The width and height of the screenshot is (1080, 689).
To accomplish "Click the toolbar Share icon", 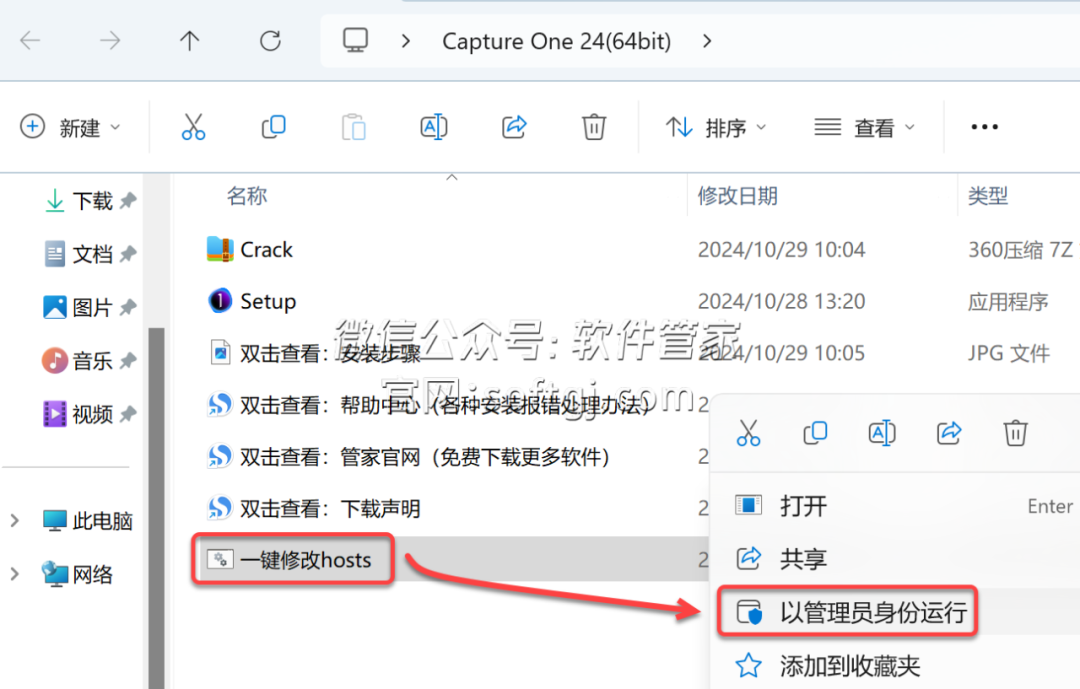I will [514, 127].
